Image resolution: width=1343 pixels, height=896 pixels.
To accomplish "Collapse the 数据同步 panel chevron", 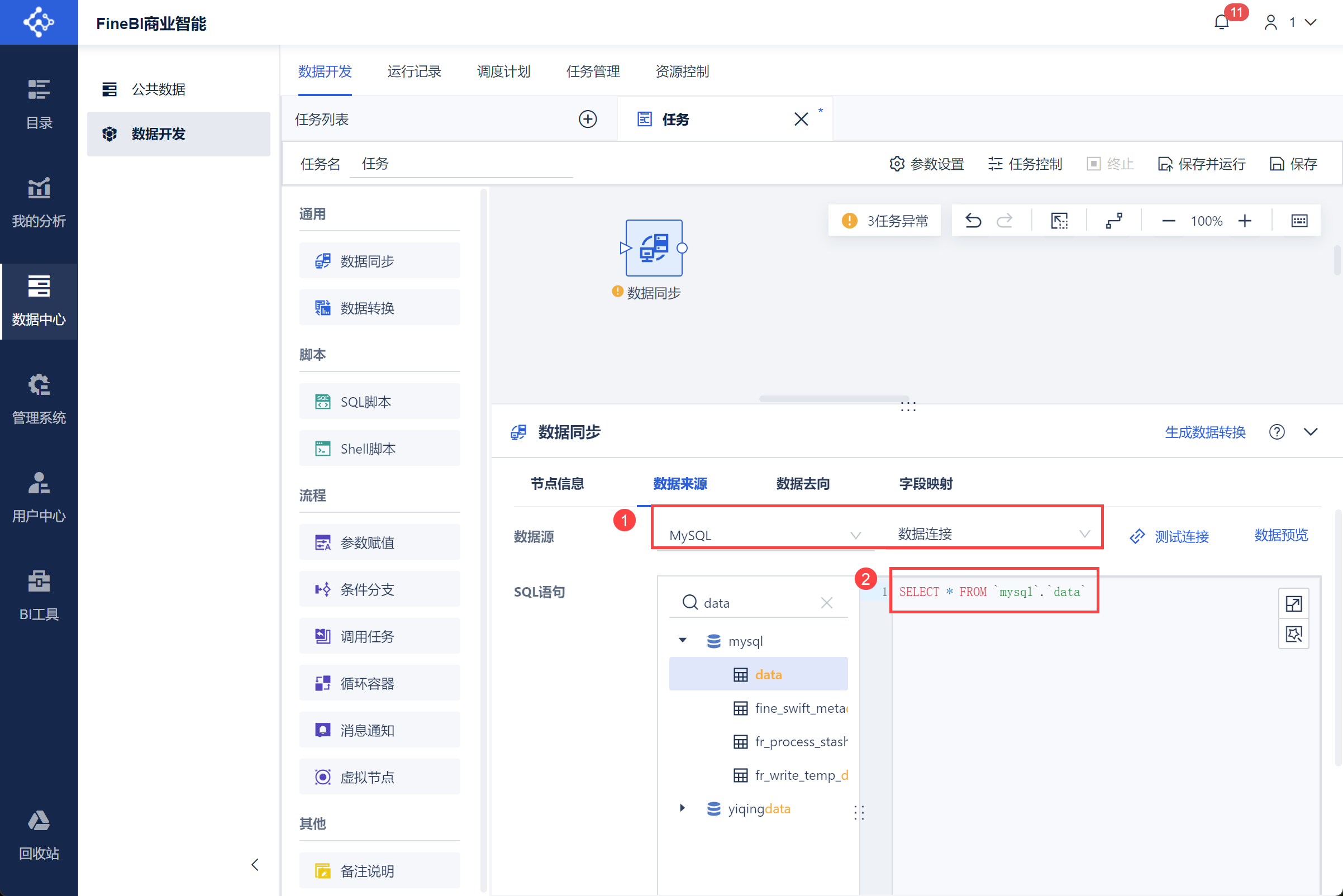I will click(1311, 432).
